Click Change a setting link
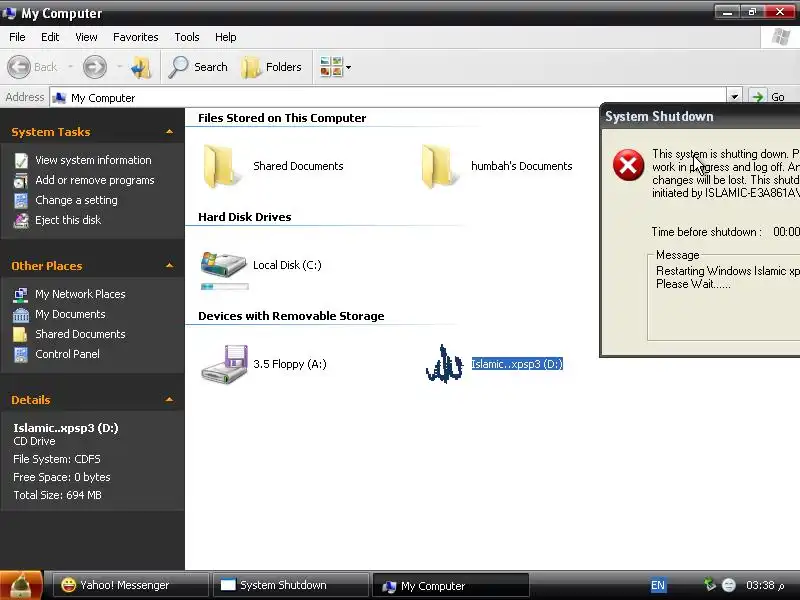This screenshot has height=600, width=800. click(77, 200)
